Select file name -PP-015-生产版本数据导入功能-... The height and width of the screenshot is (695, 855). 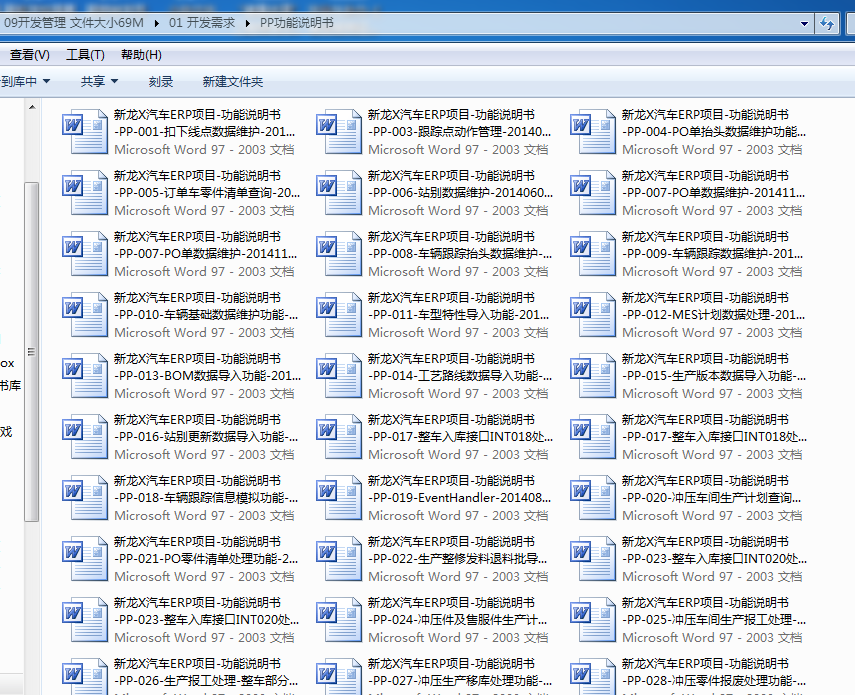coord(714,376)
